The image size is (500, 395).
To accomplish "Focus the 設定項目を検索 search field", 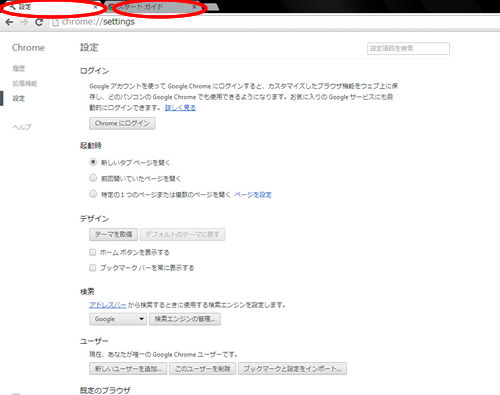I will 408,48.
